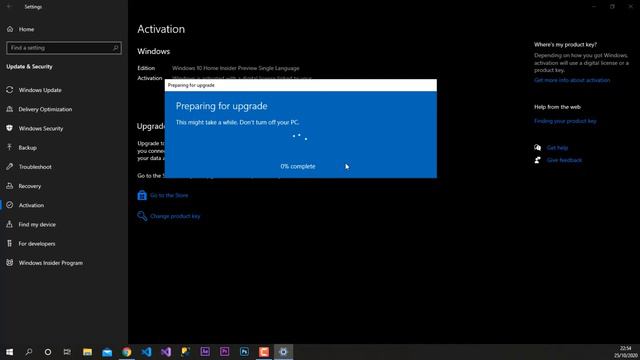Click the Go to the Store link
This screenshot has height=360, width=640.
[x=169, y=195]
